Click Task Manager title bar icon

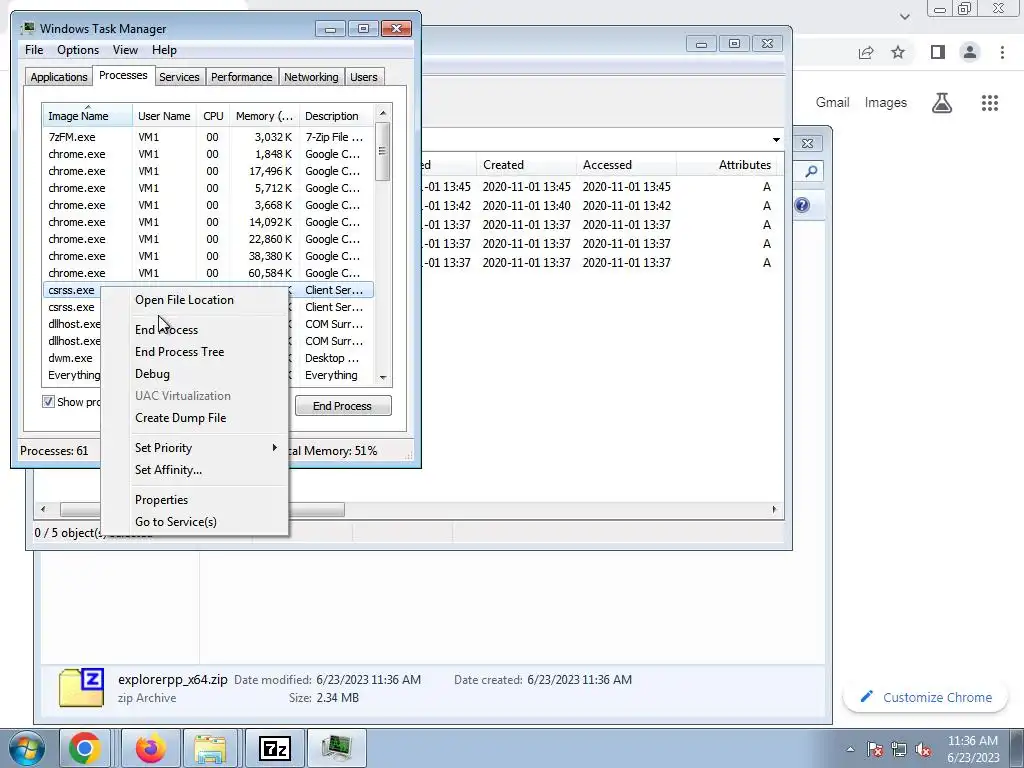(x=27, y=29)
